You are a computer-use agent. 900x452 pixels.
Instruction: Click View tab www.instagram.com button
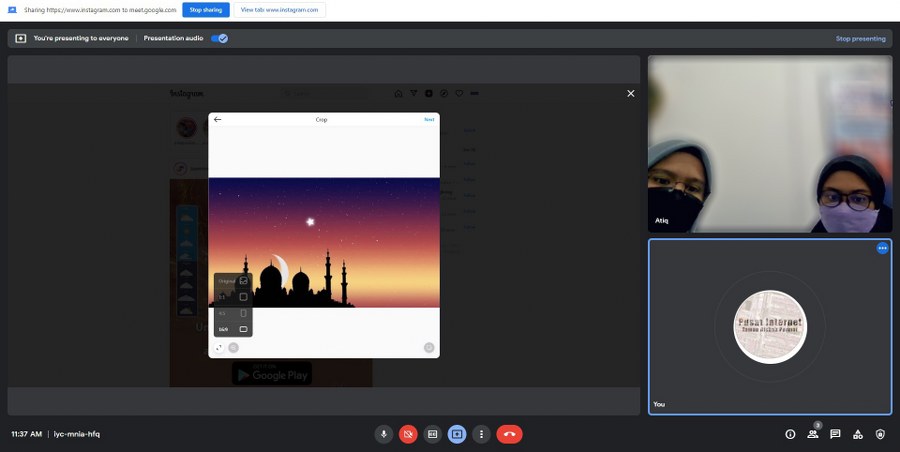(x=280, y=10)
